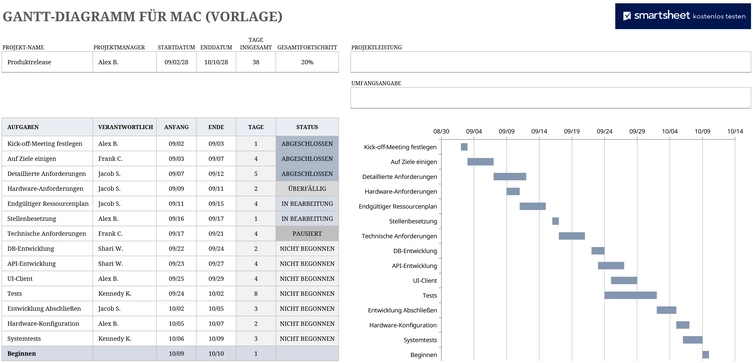
Task: Select the Shari W. cell for API-Entwicklung
Action: tap(125, 264)
